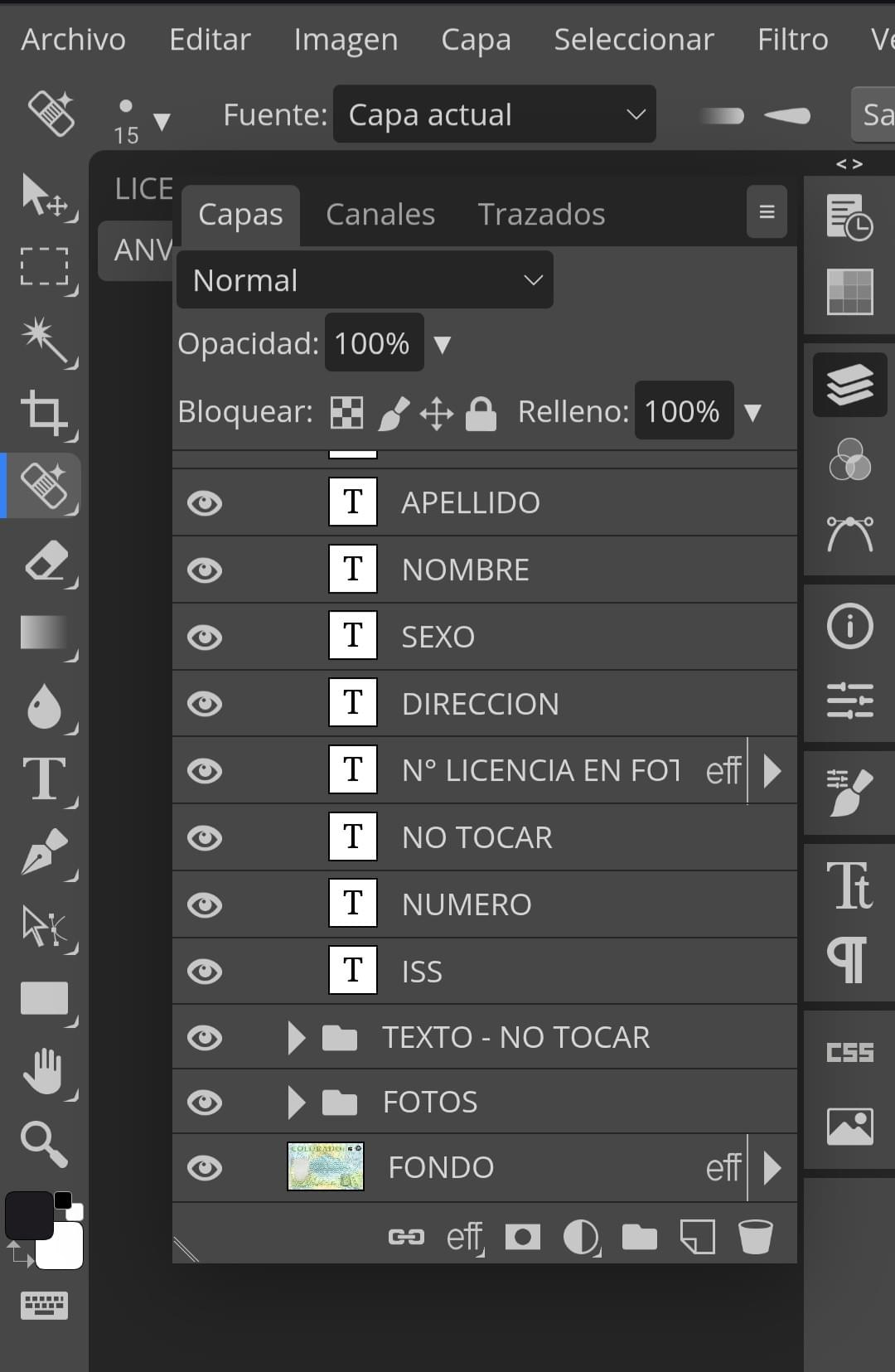Select the Type tool in left toolbar

point(45,779)
